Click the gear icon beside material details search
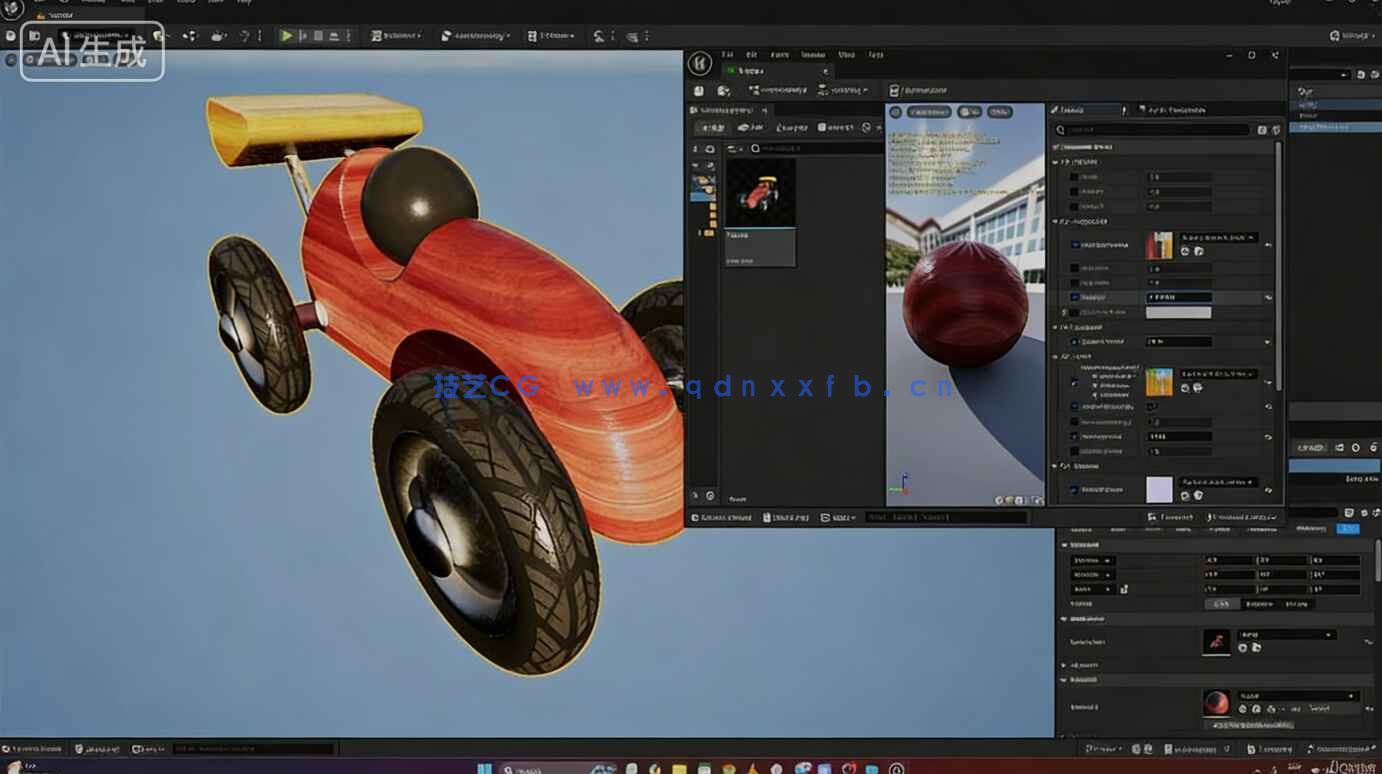This screenshot has height=774, width=1382. tap(1275, 130)
